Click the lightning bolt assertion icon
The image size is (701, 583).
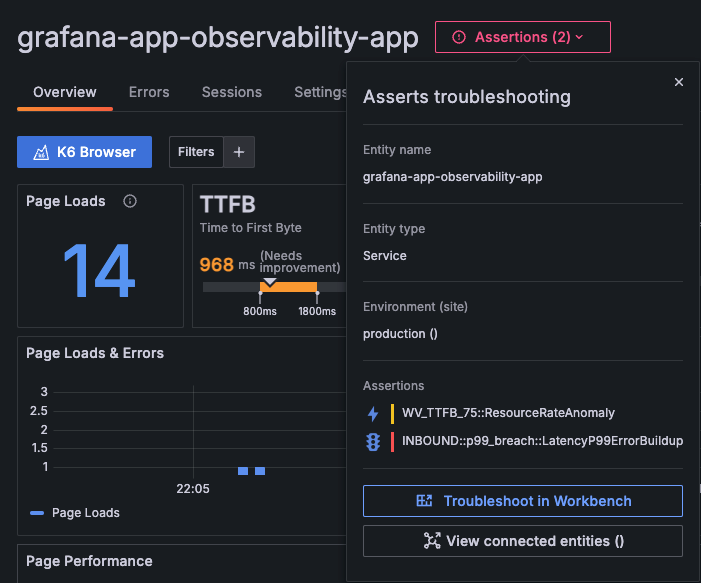click(373, 413)
